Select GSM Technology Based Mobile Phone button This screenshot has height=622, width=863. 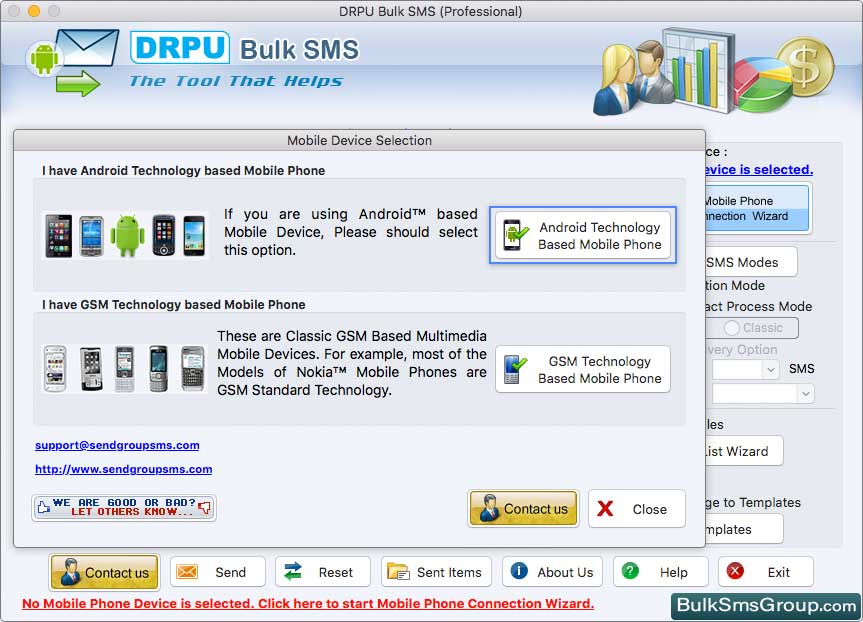583,369
